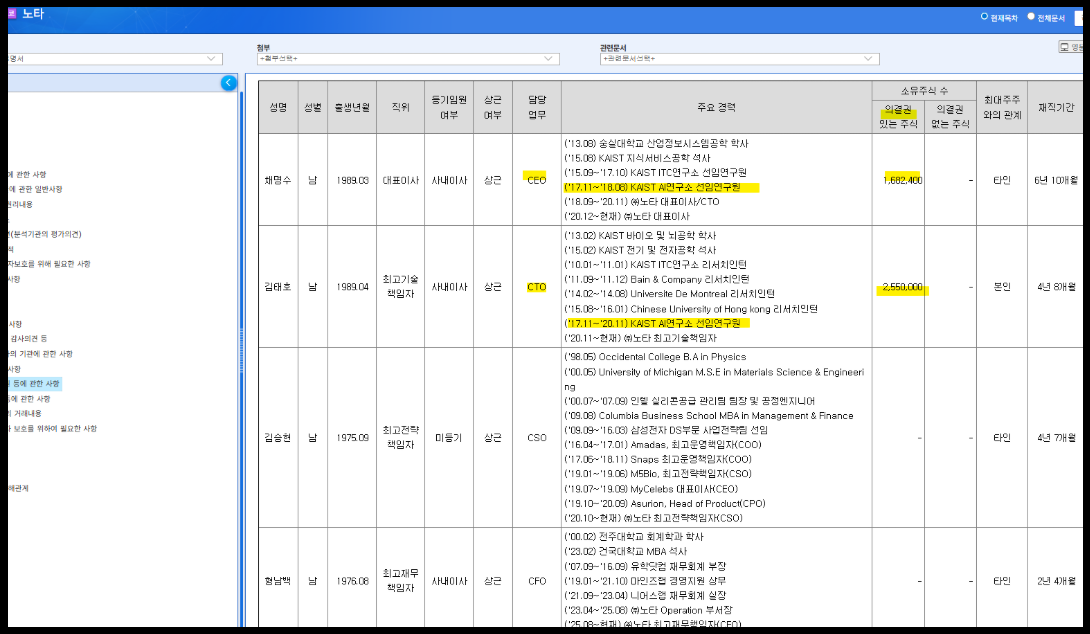Click the 노타 app icon in the title bar
Viewport: 1090px width, 634px height.
(10, 15)
